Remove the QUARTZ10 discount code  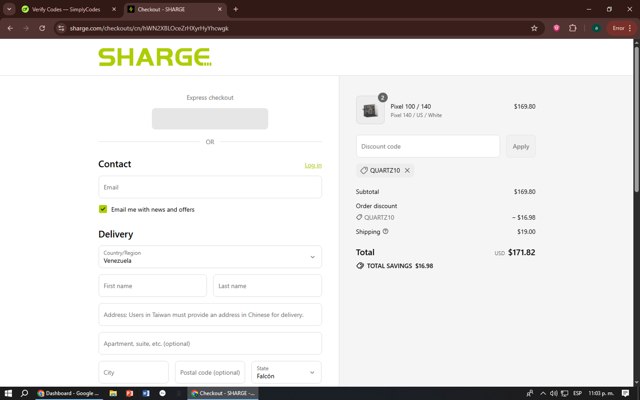[x=407, y=171]
